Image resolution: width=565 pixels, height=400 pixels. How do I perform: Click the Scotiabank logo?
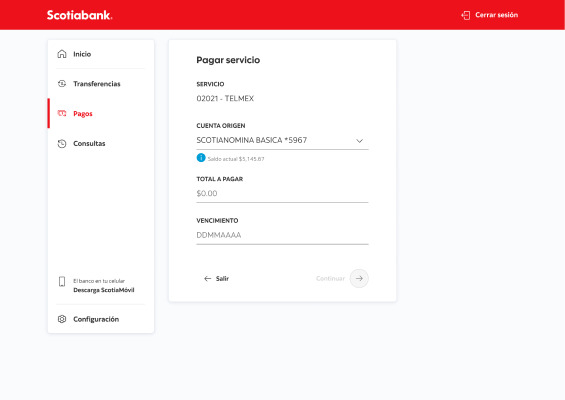[80, 15]
